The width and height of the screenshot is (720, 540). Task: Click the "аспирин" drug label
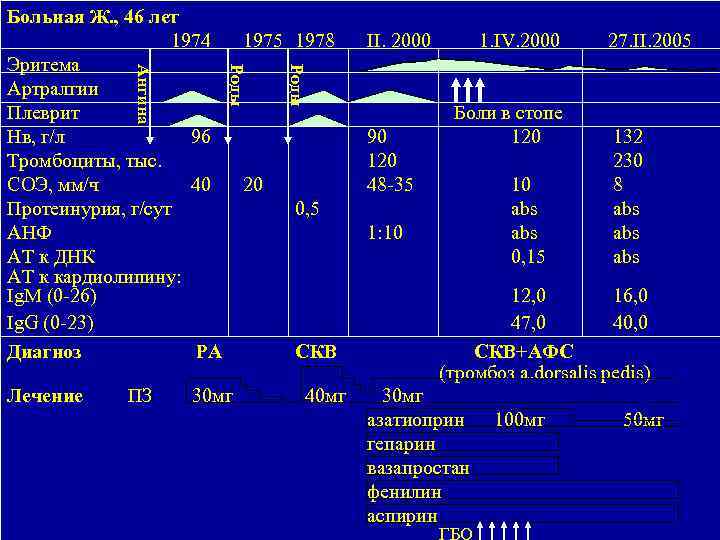402,517
